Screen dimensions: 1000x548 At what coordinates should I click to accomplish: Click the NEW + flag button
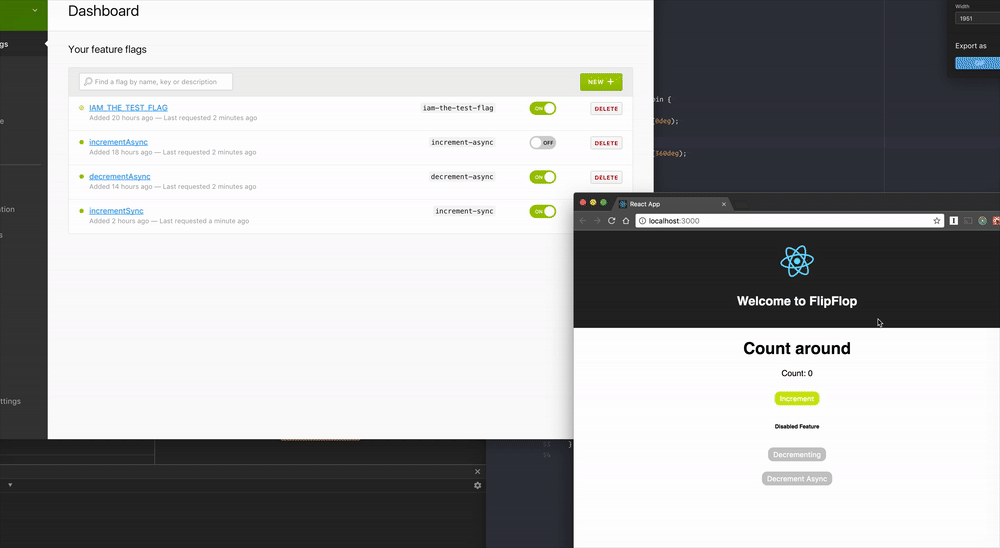pyautogui.click(x=601, y=82)
